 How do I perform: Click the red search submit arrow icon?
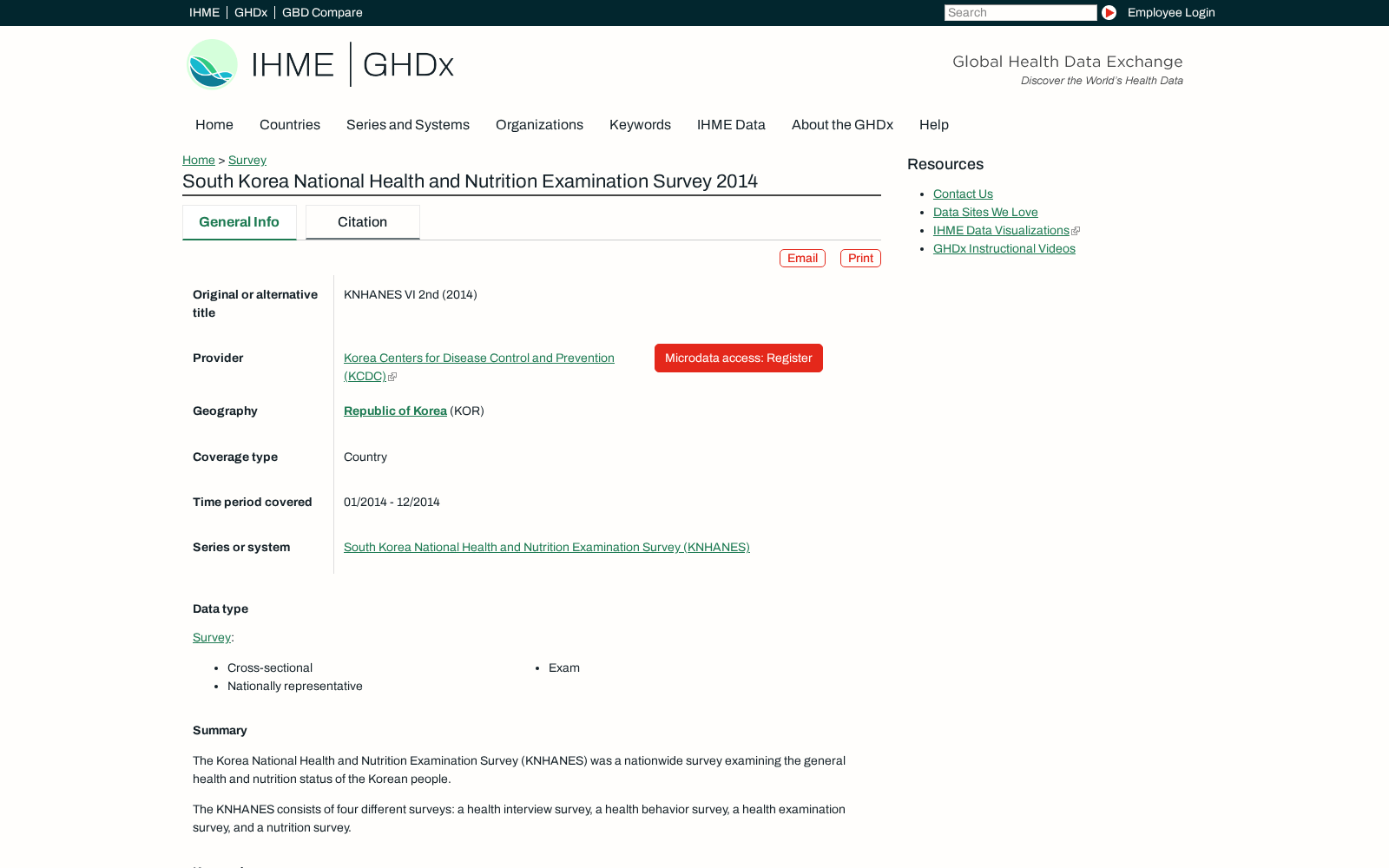1109,13
